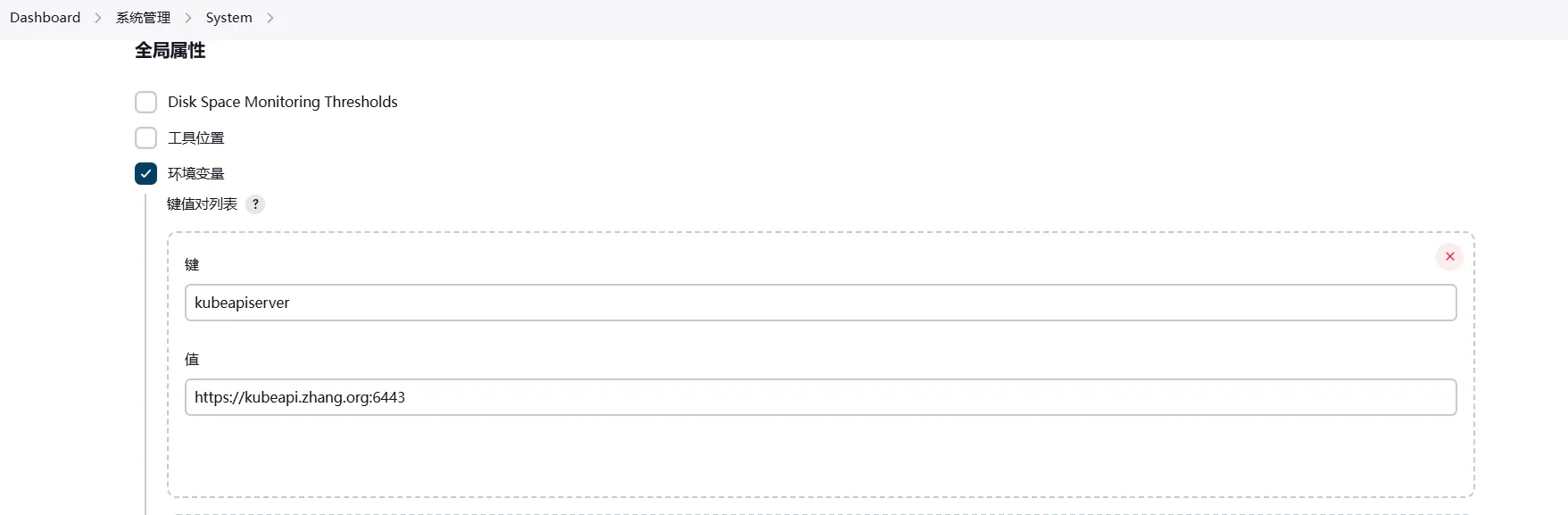Screen dimensions: 1568x515
Task: Enable Disk Space Monitoring Thresholds checkbox
Action: [145, 102]
